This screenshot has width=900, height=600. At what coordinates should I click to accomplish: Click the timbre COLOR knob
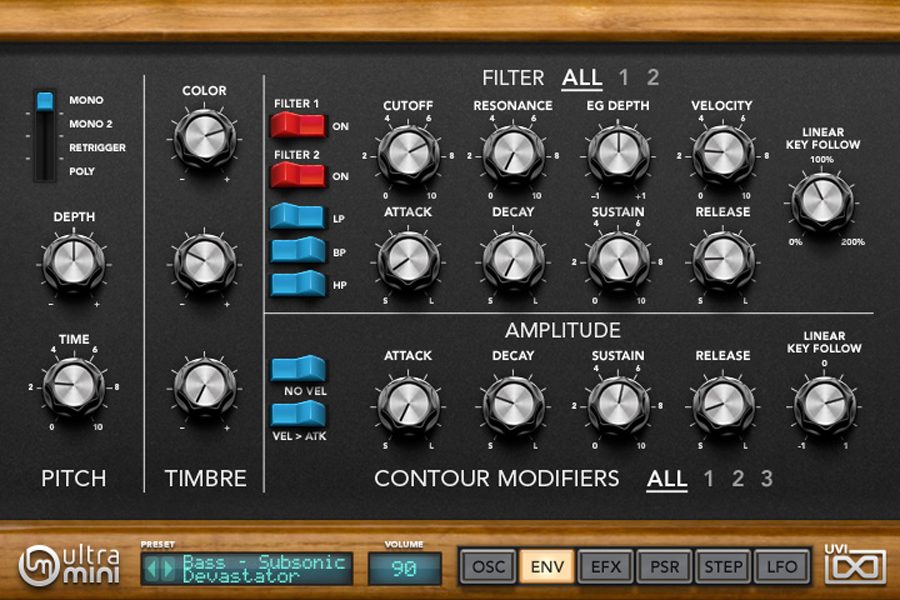pos(204,139)
